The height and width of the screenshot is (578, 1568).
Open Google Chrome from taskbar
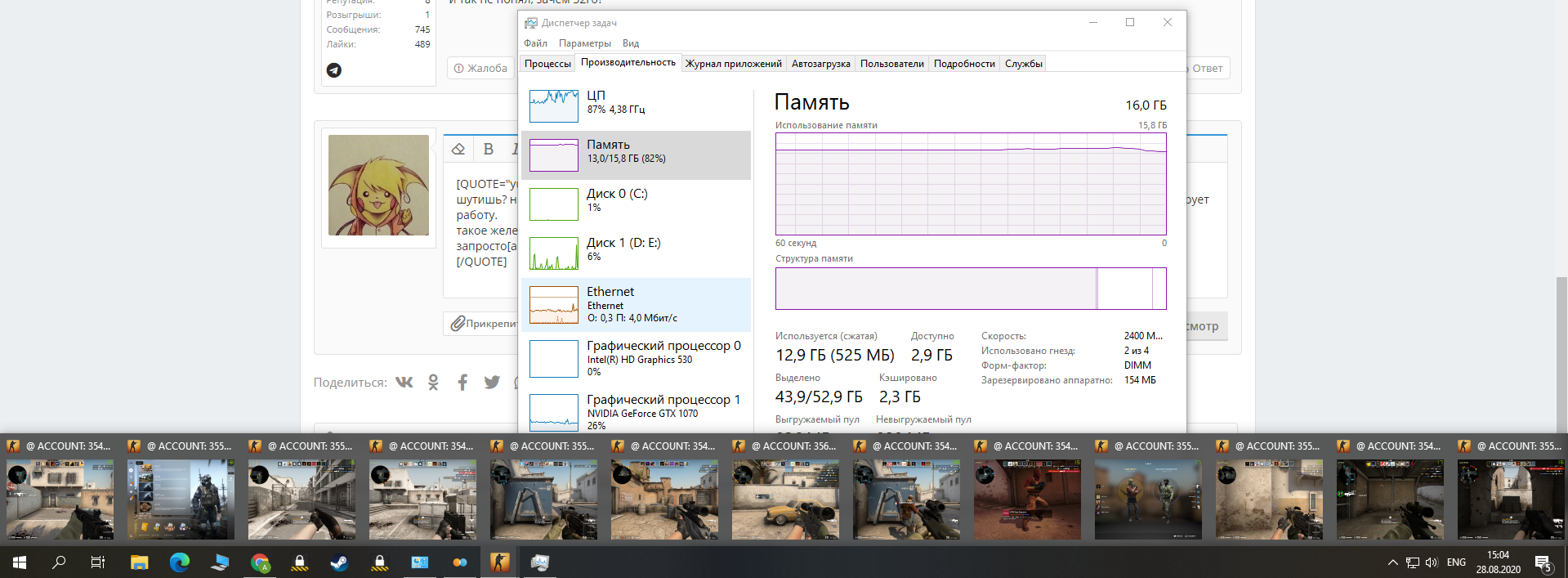260,562
